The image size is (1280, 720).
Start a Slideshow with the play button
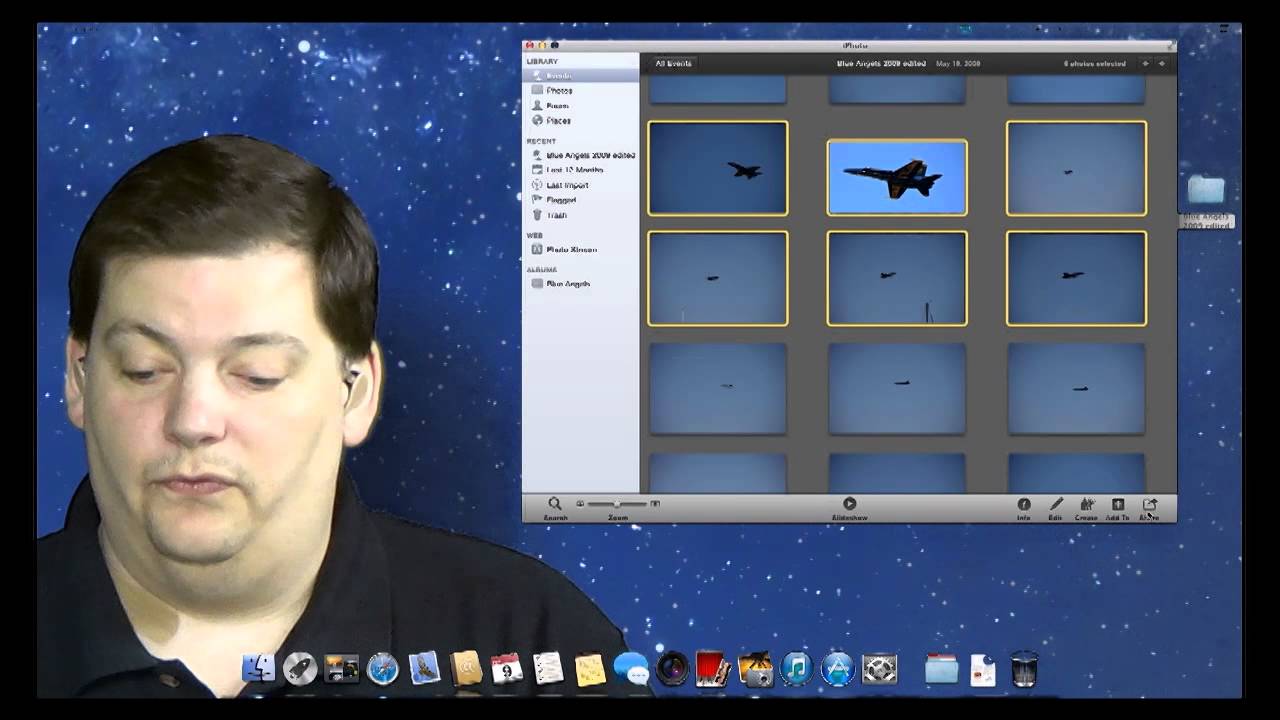point(849,503)
